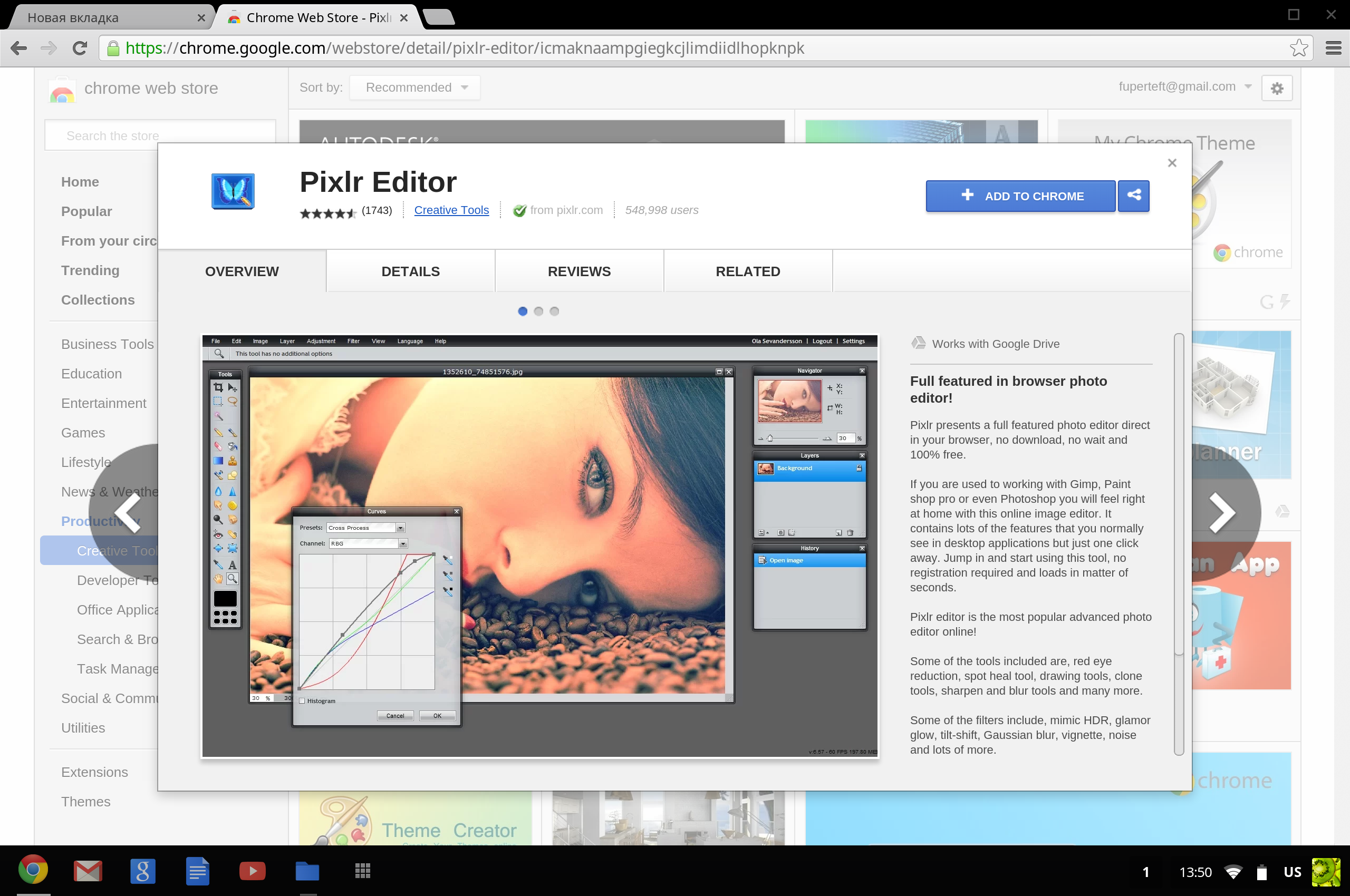
Task: Open Gmail from the shelf
Action: pyautogui.click(x=88, y=871)
